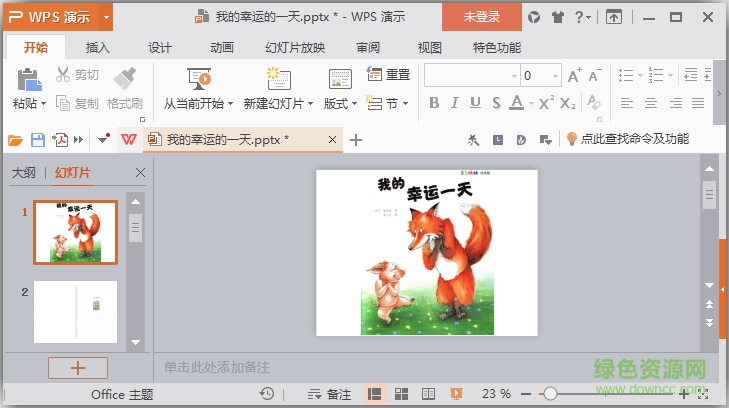Image resolution: width=729 pixels, height=408 pixels.
Task: Click the numbered list icon
Action: click(656, 75)
